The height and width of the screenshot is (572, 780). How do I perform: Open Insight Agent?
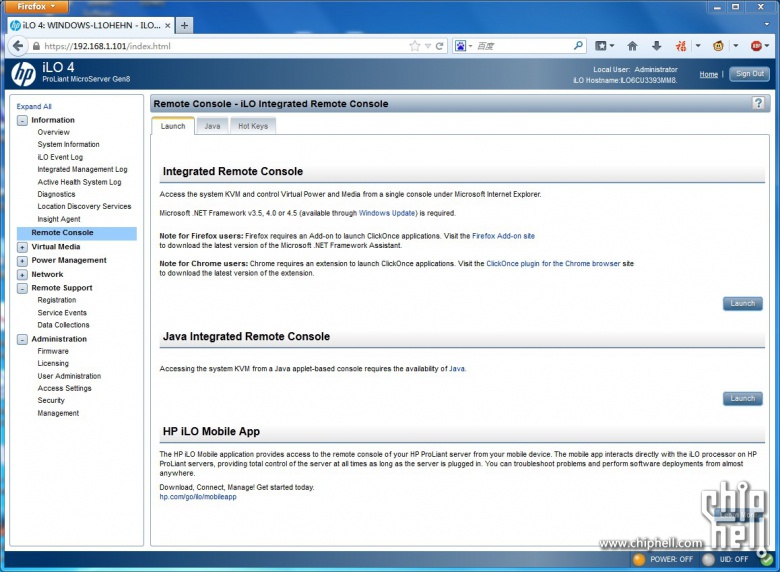click(59, 219)
